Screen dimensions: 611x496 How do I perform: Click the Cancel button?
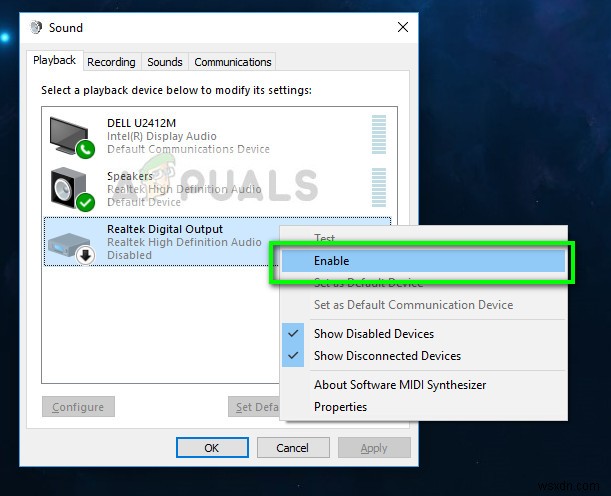pyautogui.click(x=293, y=448)
